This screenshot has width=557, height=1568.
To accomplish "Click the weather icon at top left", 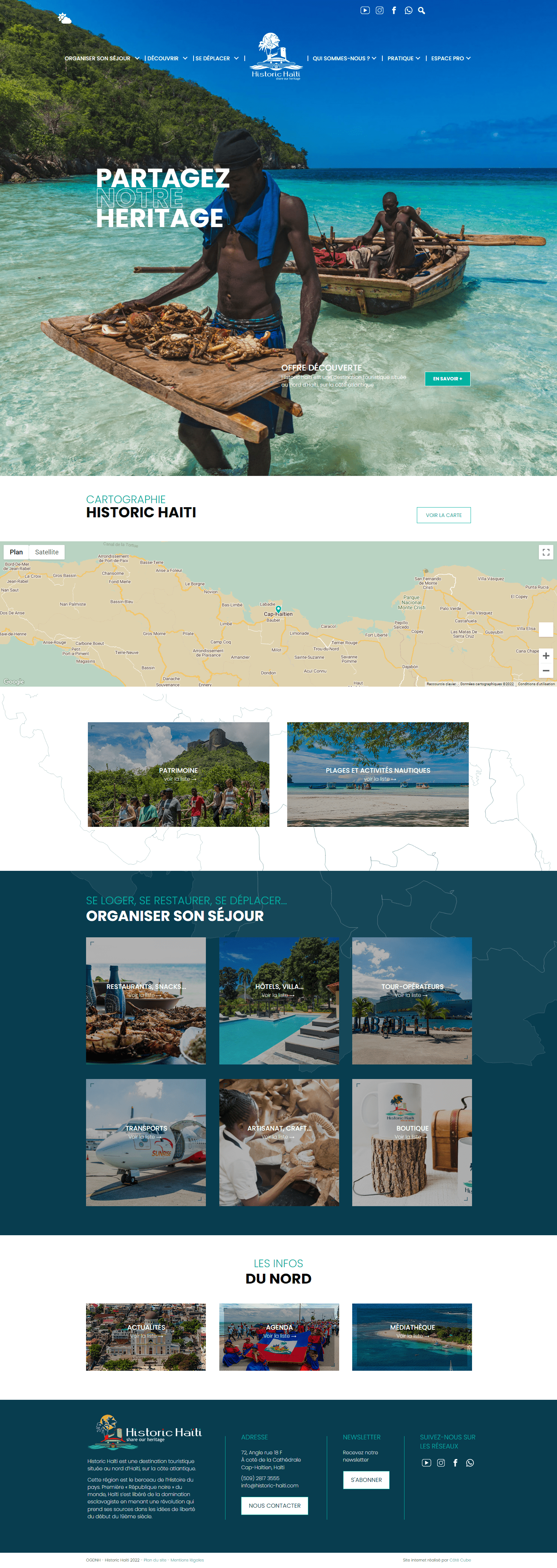I will pos(65,18).
